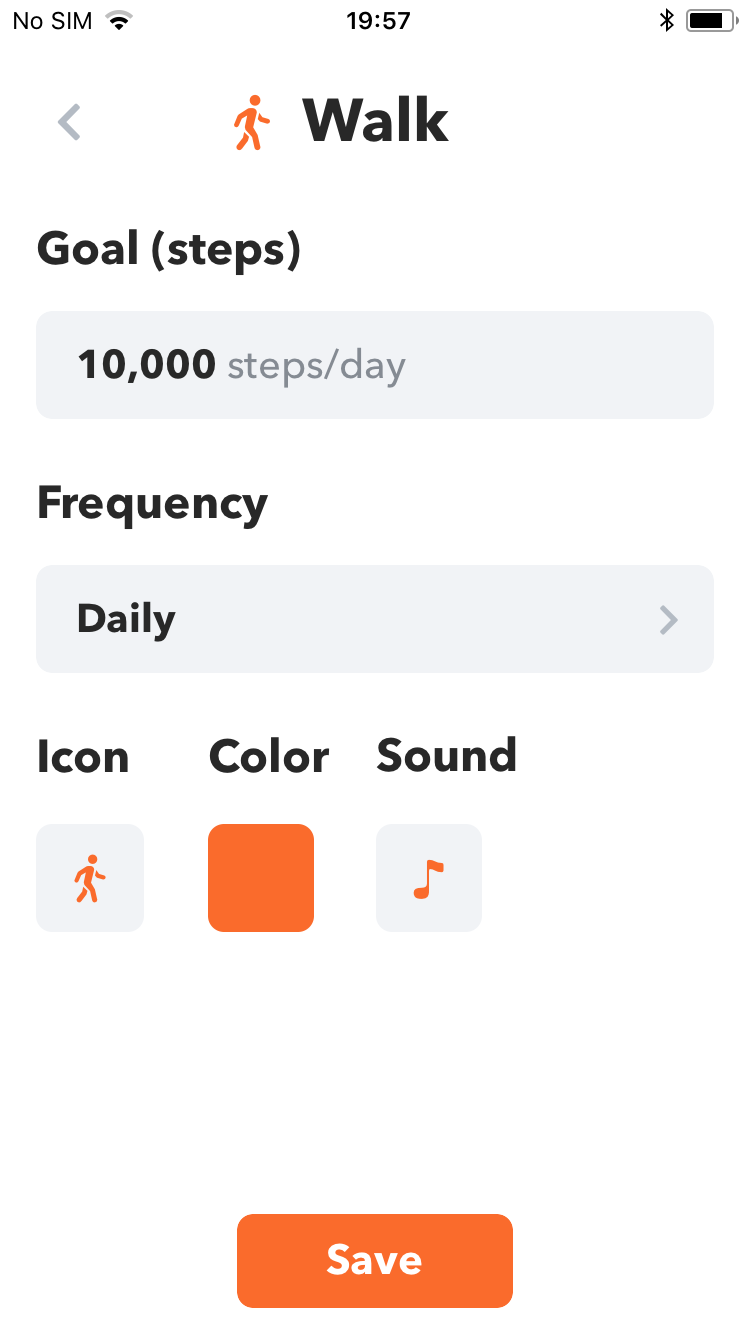Image resolution: width=750 pixels, height=1334 pixels.
Task: Tap the Color label
Action: [x=269, y=757]
